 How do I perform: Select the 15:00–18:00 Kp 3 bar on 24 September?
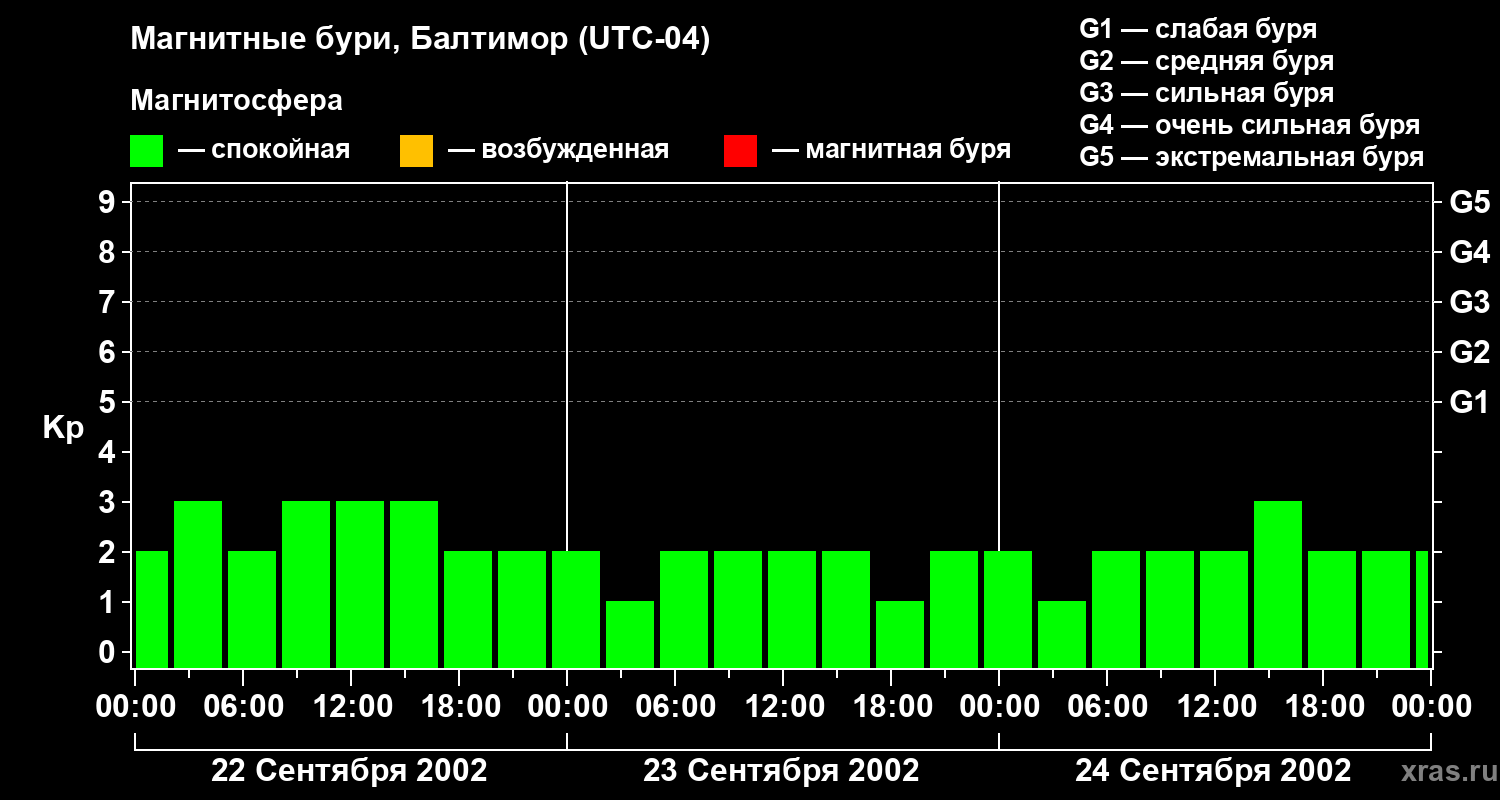click(x=1278, y=584)
